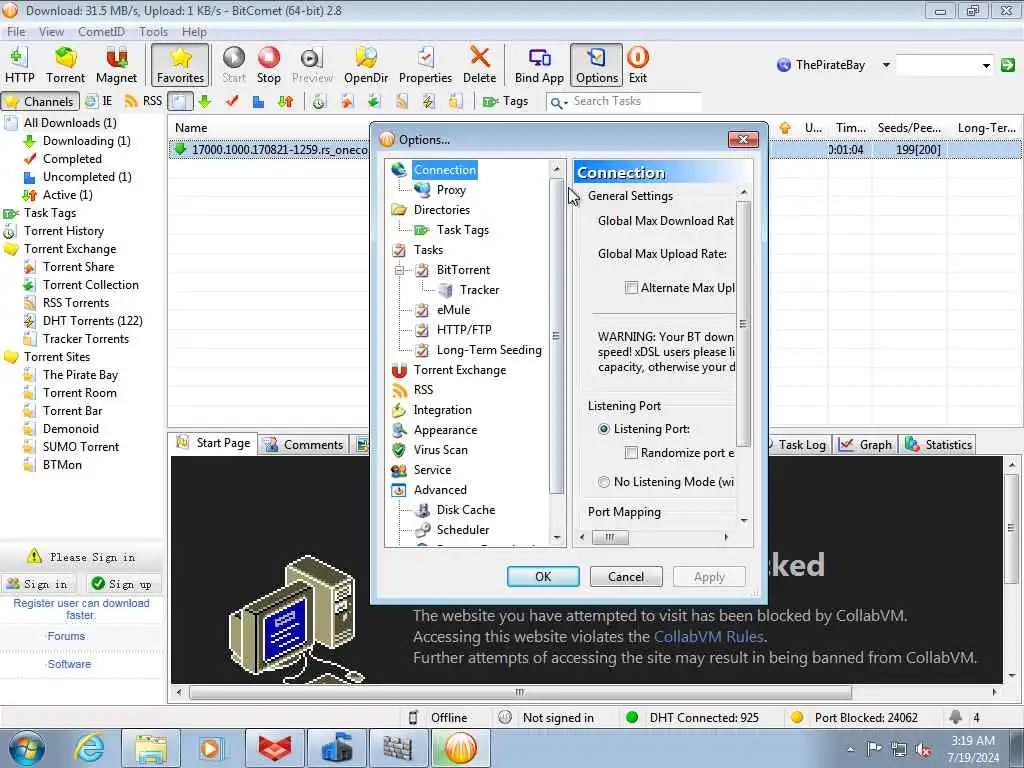
Task: Select Integration in options tree
Action: 442,410
